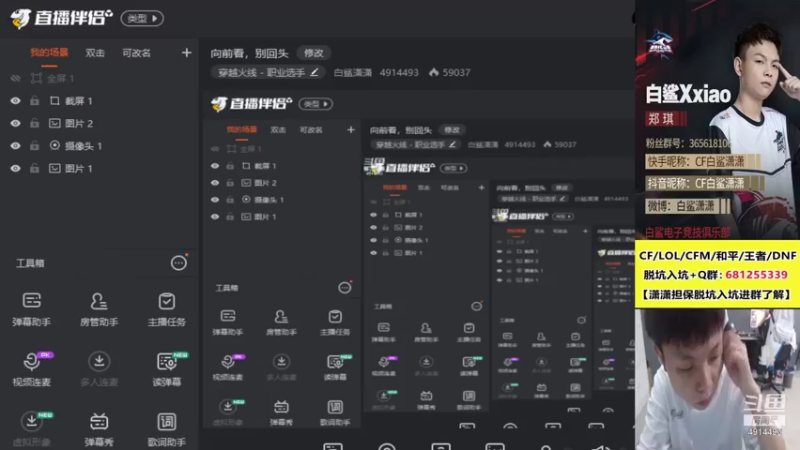Image resolution: width=800 pixels, height=450 pixels.
Task: Click 弹幕助手 in the largest nested preview
Action: pyautogui.click(x=228, y=322)
